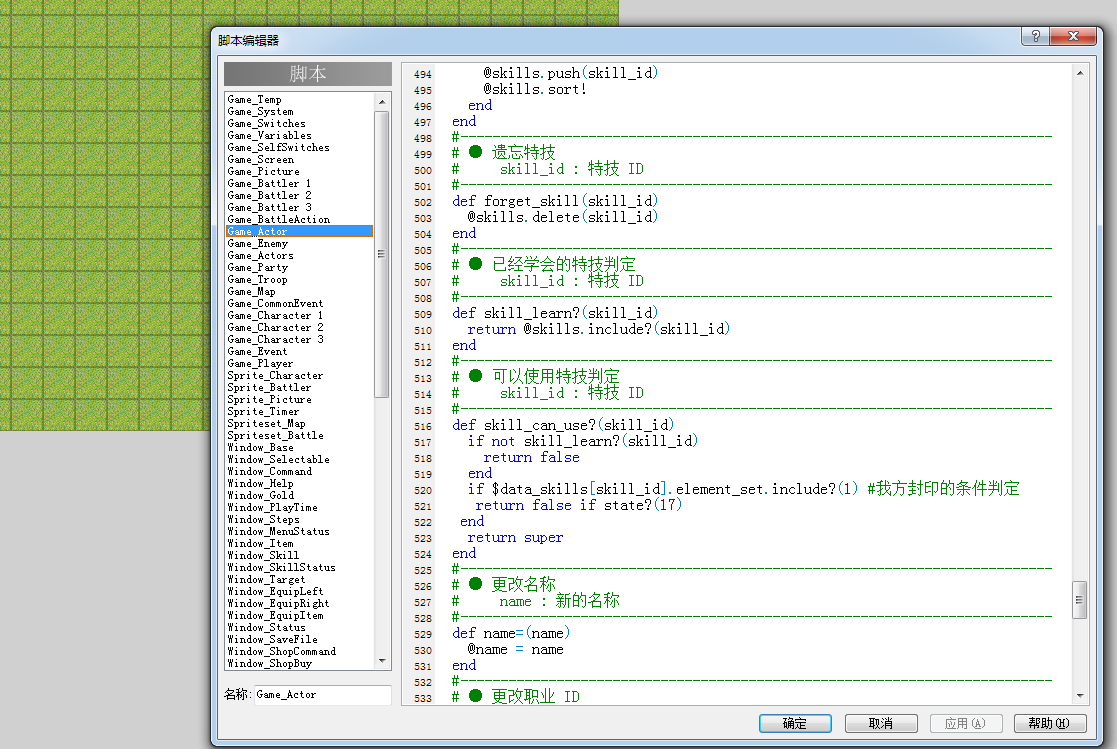Select Game_System in script list

click(x=299, y=112)
